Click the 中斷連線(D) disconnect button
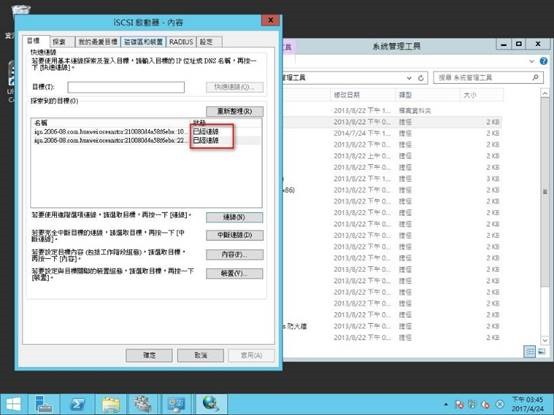This screenshot has width=554, height=415. click(235, 235)
